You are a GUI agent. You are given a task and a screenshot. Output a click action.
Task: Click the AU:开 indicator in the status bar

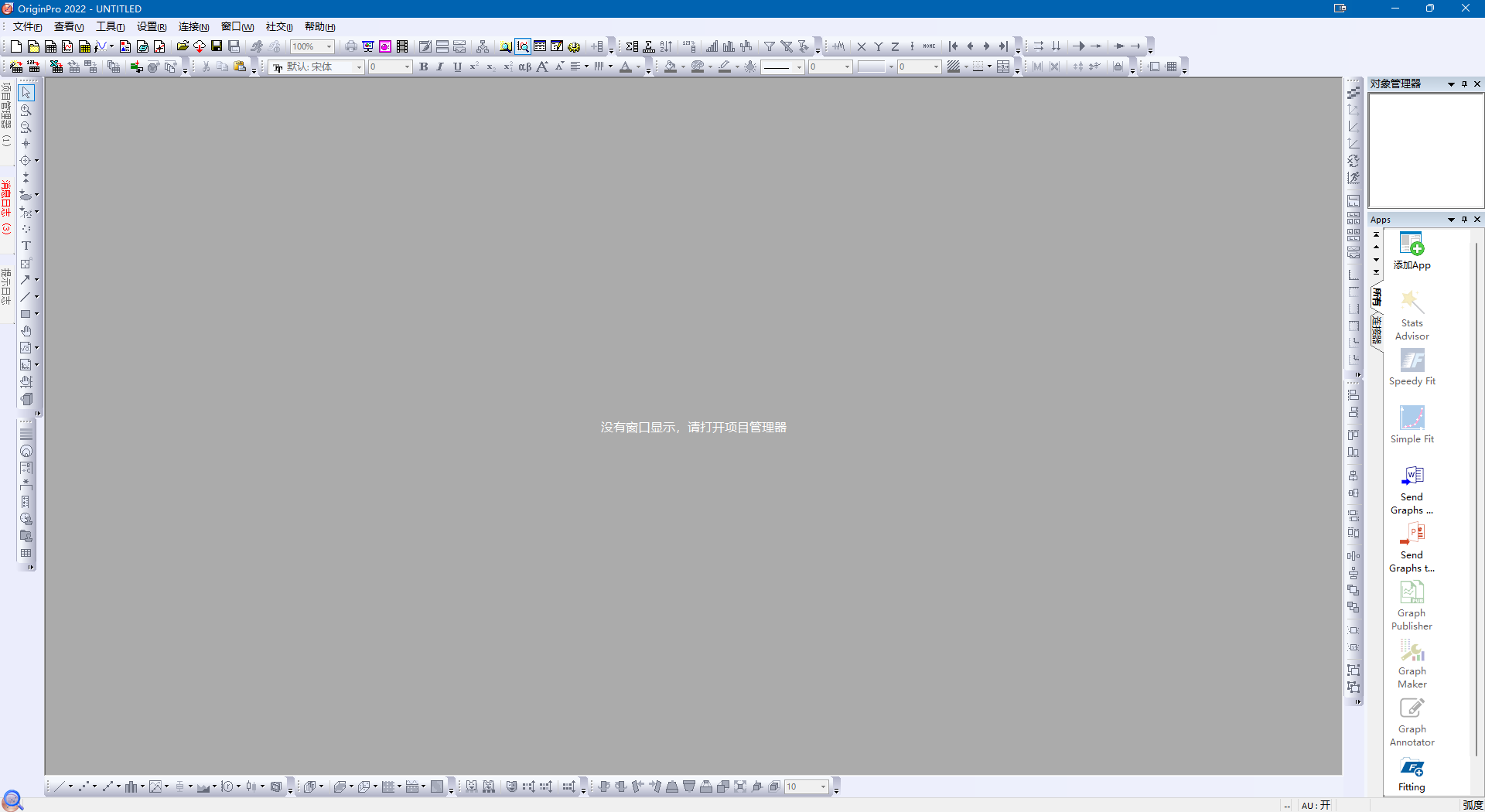click(x=1315, y=805)
